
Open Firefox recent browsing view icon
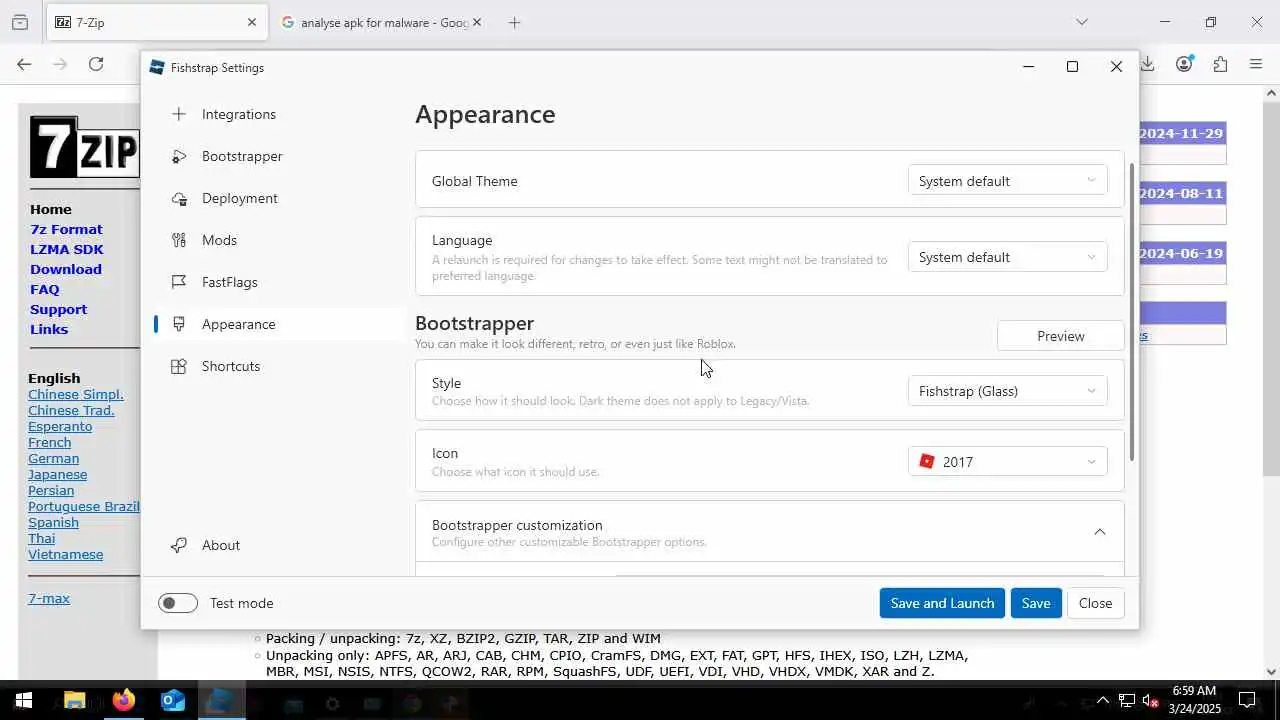pyautogui.click(x=20, y=22)
